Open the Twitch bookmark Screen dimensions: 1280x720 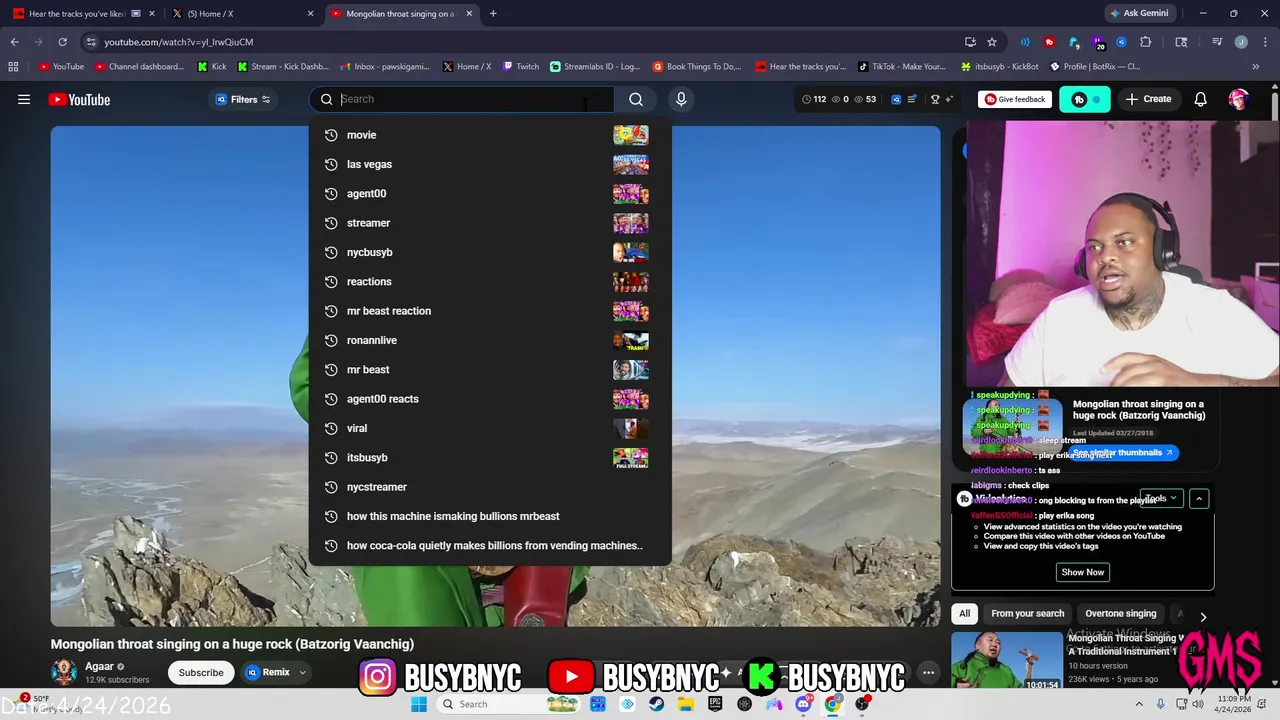pyautogui.click(x=521, y=67)
